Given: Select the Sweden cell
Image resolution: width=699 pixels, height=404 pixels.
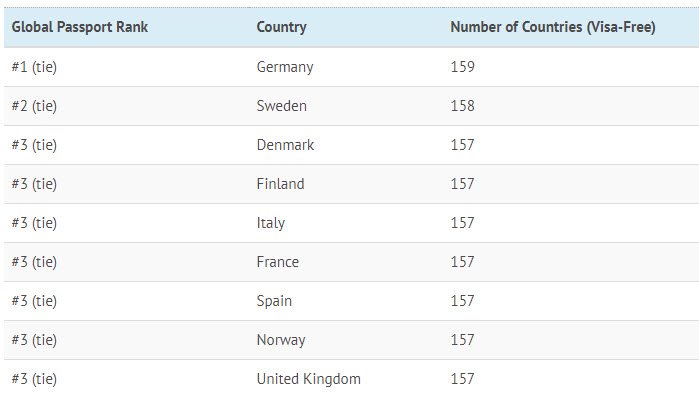Looking at the screenshot, I should (x=282, y=106).
